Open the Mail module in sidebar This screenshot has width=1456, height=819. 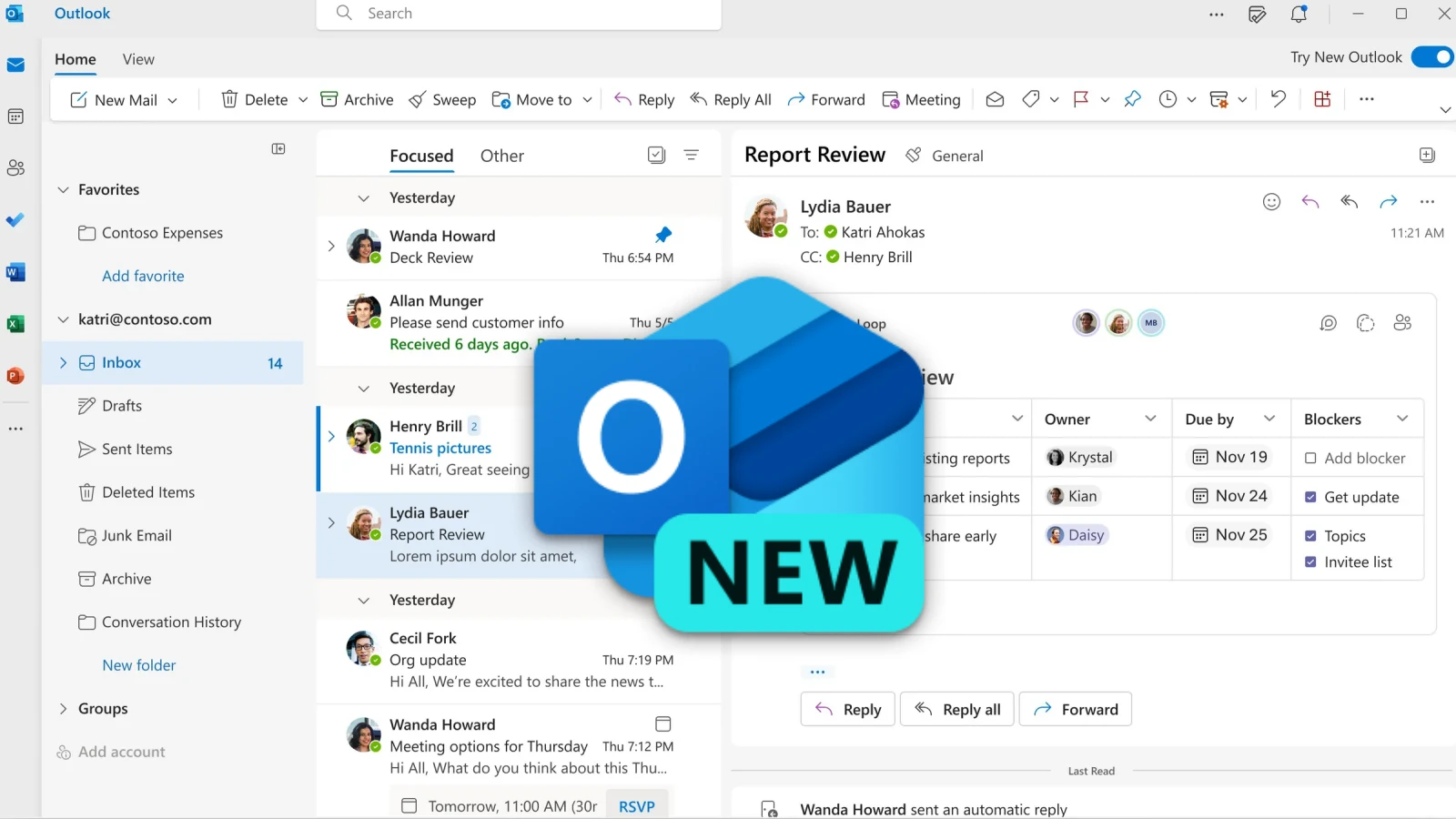15,65
